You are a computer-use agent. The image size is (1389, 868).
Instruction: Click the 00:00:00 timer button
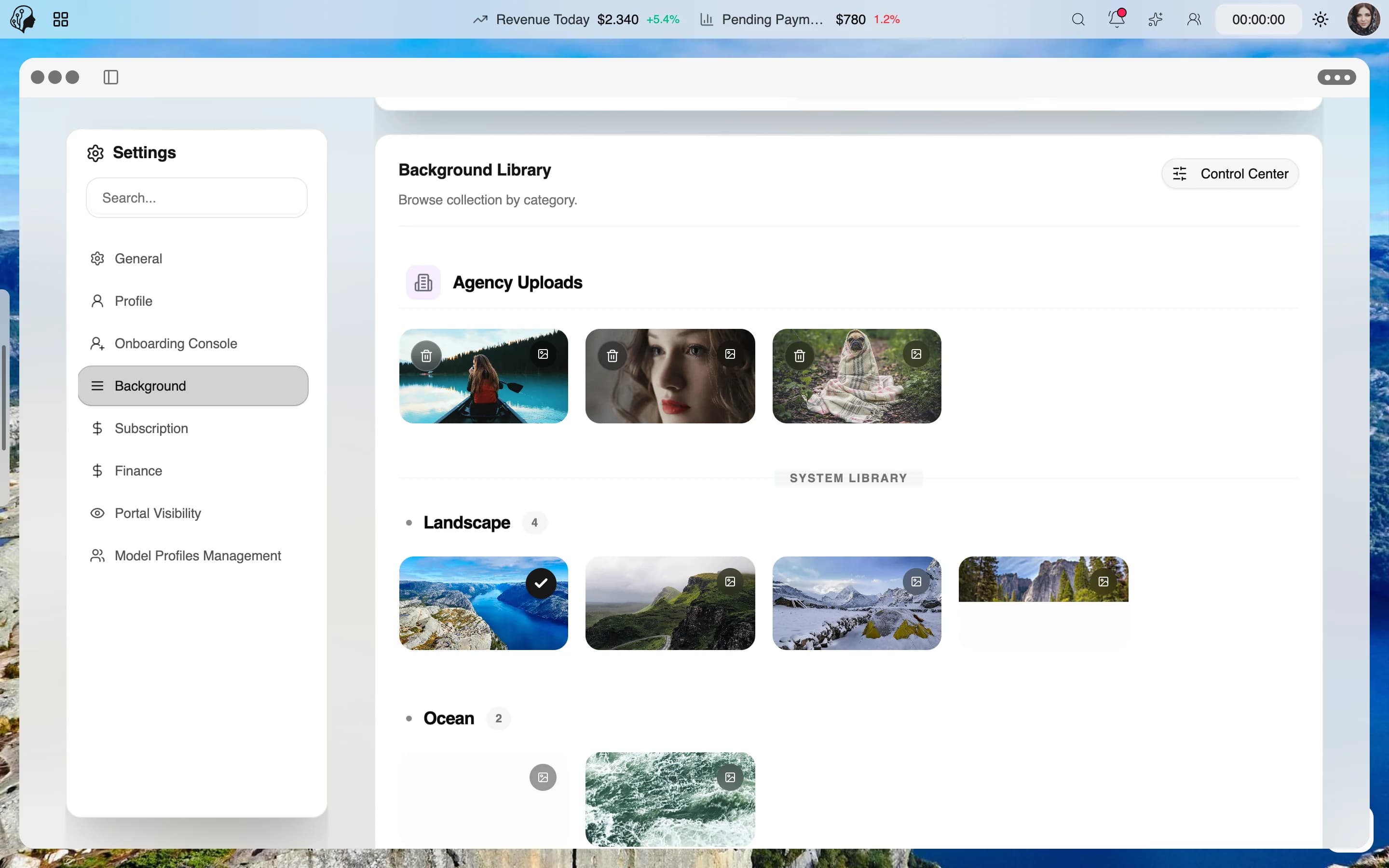pyautogui.click(x=1258, y=19)
